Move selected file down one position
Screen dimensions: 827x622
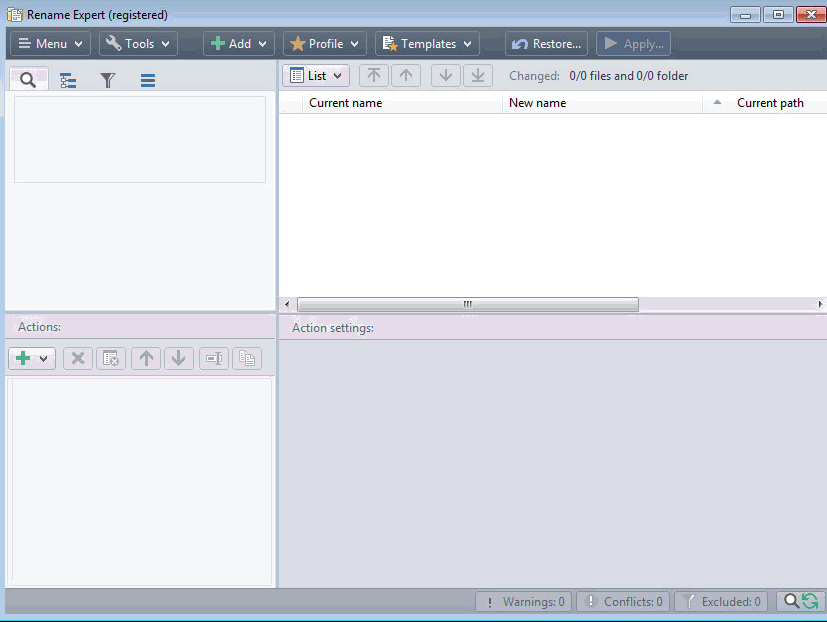[x=446, y=75]
